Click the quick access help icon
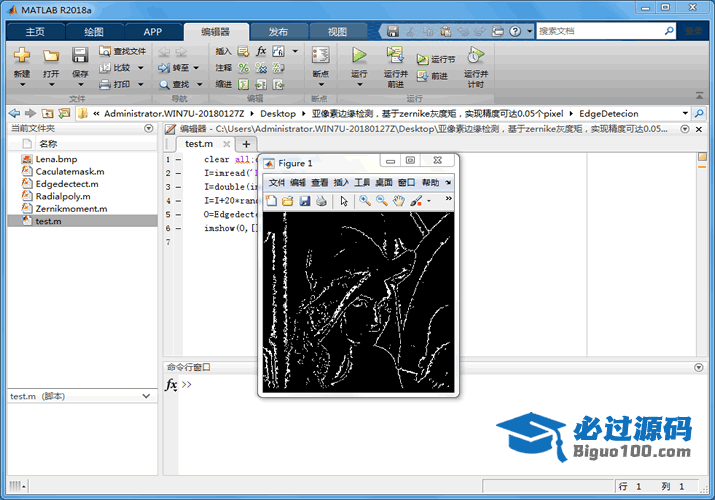The height and width of the screenshot is (500, 715). click(x=515, y=31)
